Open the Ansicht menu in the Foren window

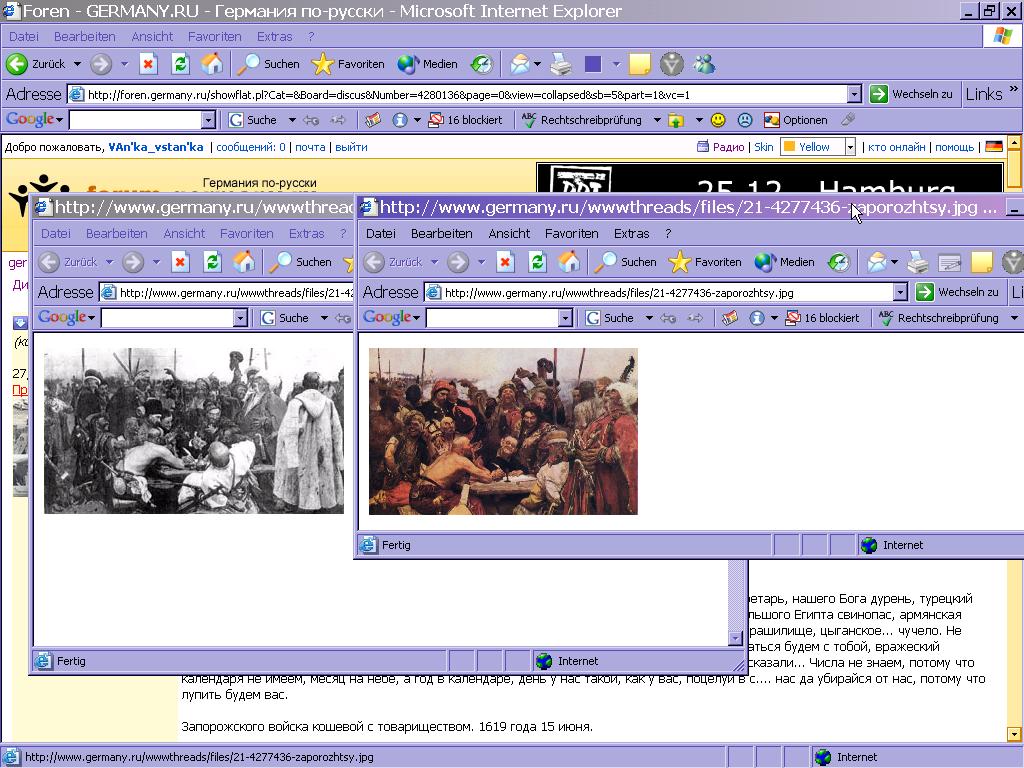pos(152,37)
